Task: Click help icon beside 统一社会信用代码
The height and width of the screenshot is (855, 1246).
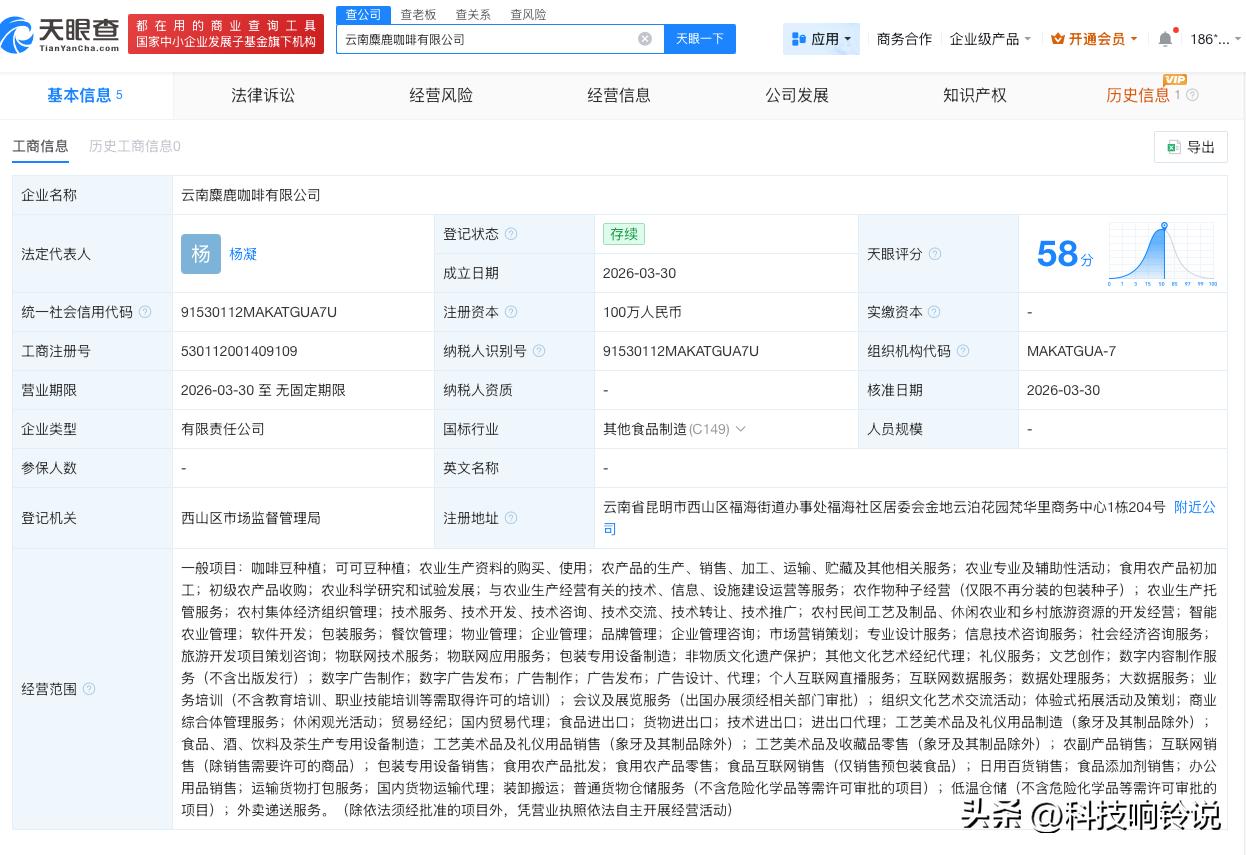Action: 145,312
